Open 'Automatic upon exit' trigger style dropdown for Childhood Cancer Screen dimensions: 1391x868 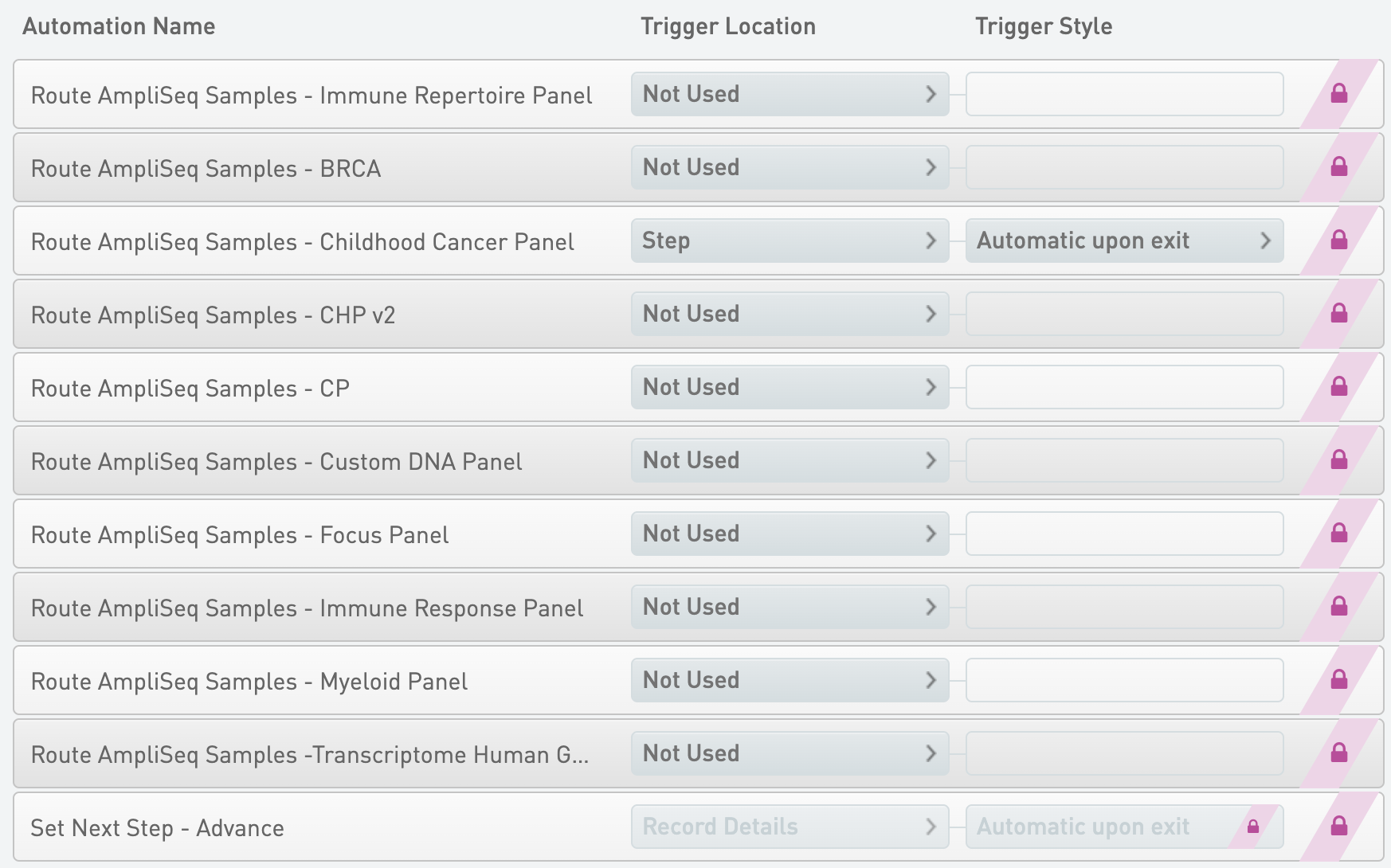[x=1123, y=240]
